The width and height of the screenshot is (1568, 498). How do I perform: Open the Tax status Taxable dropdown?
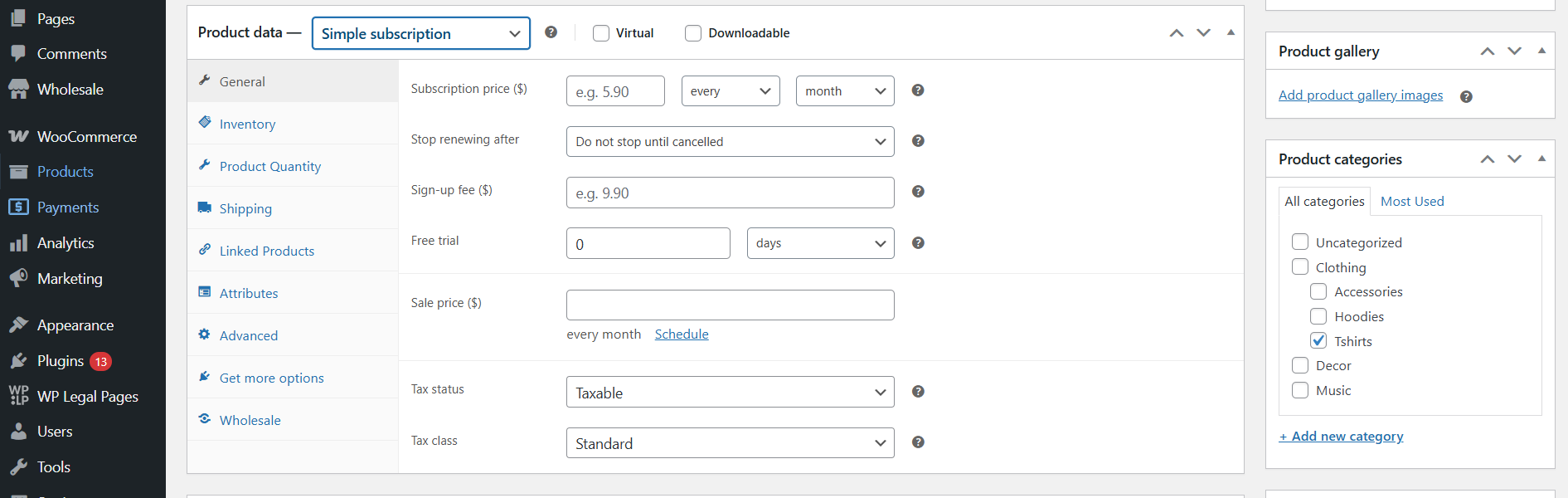point(731,392)
